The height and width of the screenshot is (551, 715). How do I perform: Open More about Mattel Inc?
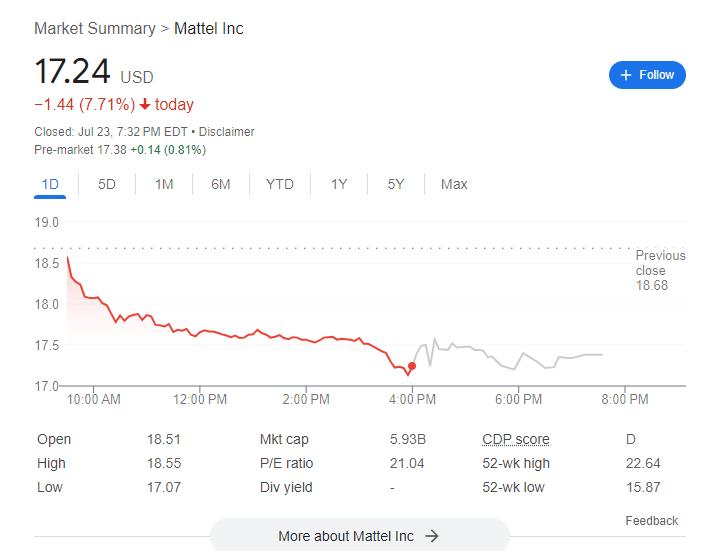pos(346,536)
